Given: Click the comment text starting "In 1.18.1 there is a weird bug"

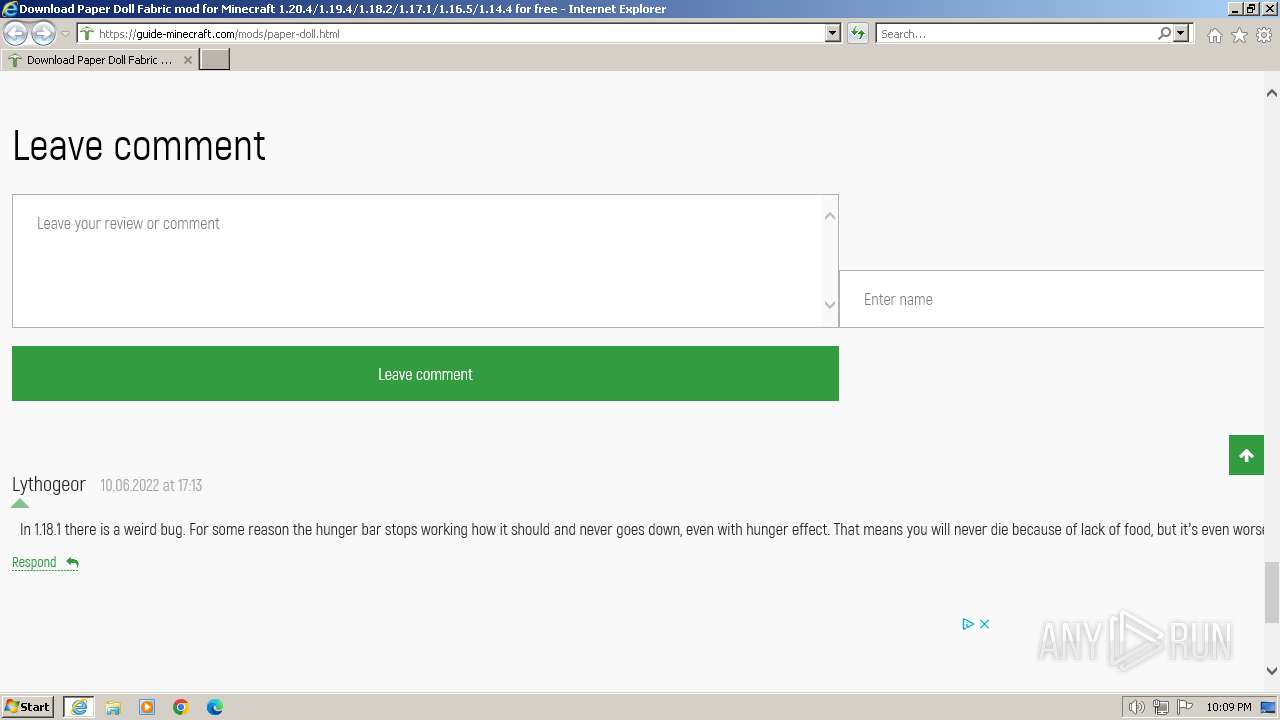Looking at the screenshot, I should (x=642, y=529).
